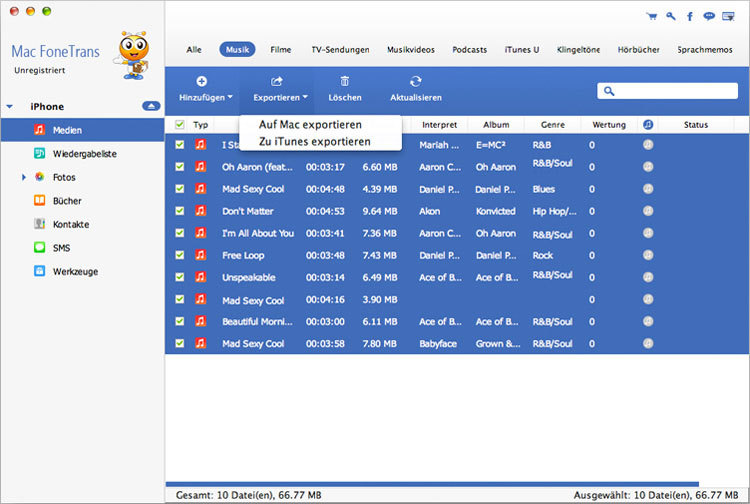This screenshot has width=750, height=504.
Task: Switch to the Musikvideos tab
Action: [411, 49]
